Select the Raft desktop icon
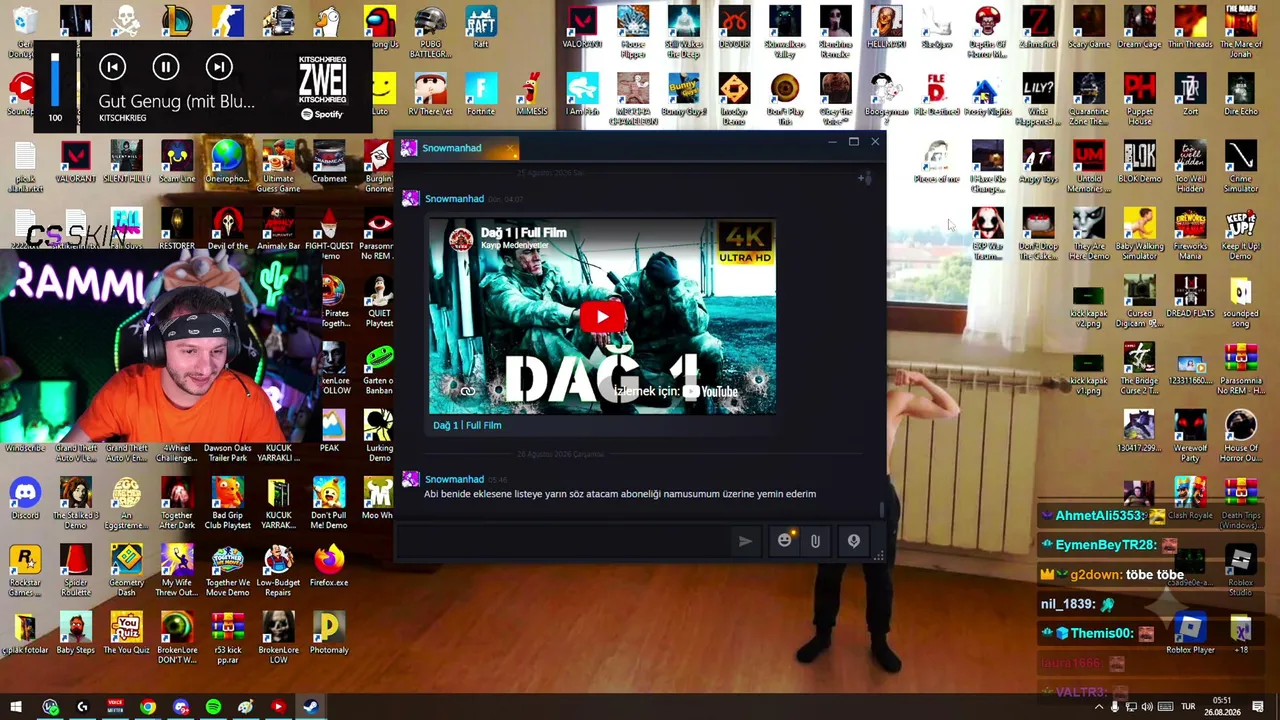The width and height of the screenshot is (1280, 720). point(481,27)
